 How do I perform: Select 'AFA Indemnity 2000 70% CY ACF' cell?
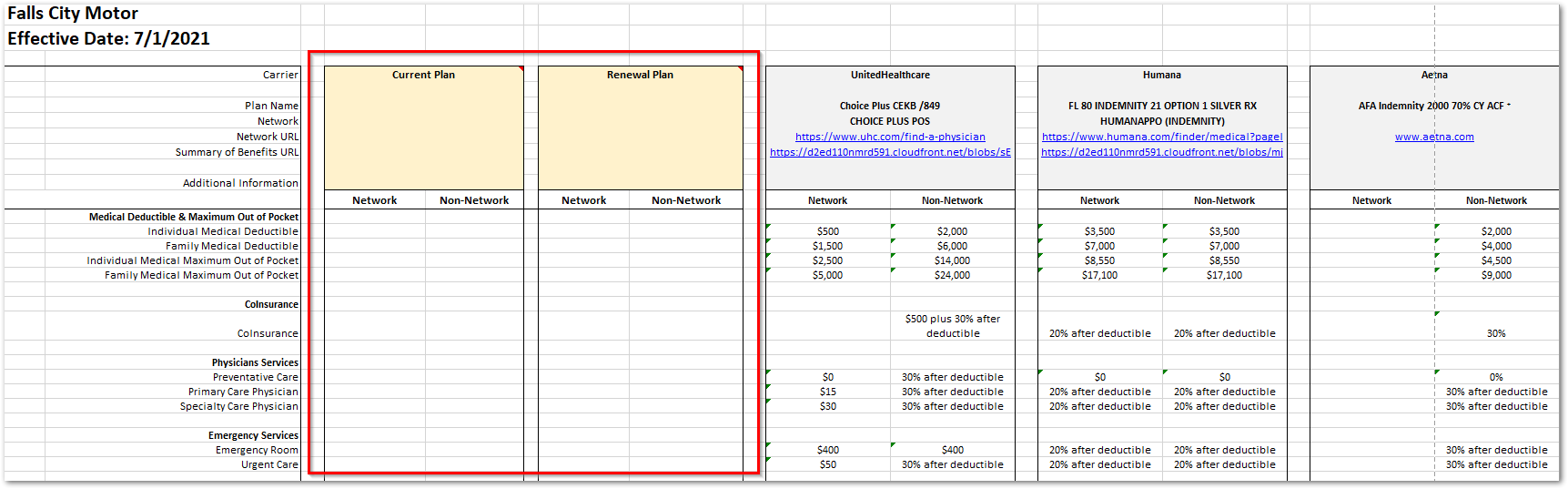click(x=1434, y=106)
